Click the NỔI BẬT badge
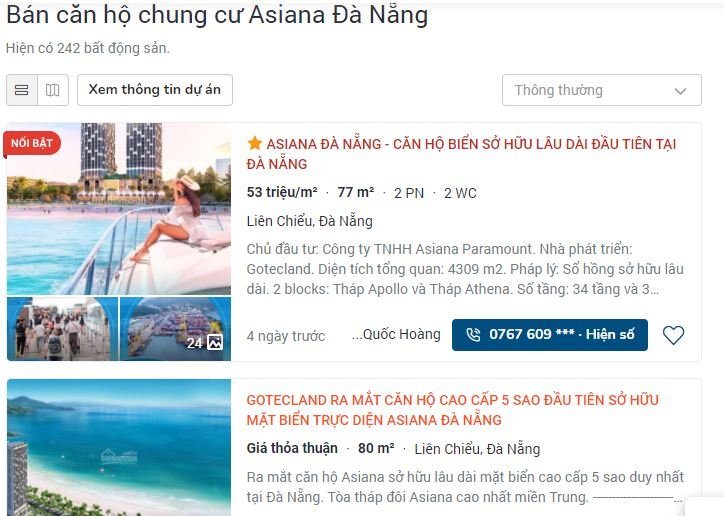The width and height of the screenshot is (724, 516). tap(32, 144)
